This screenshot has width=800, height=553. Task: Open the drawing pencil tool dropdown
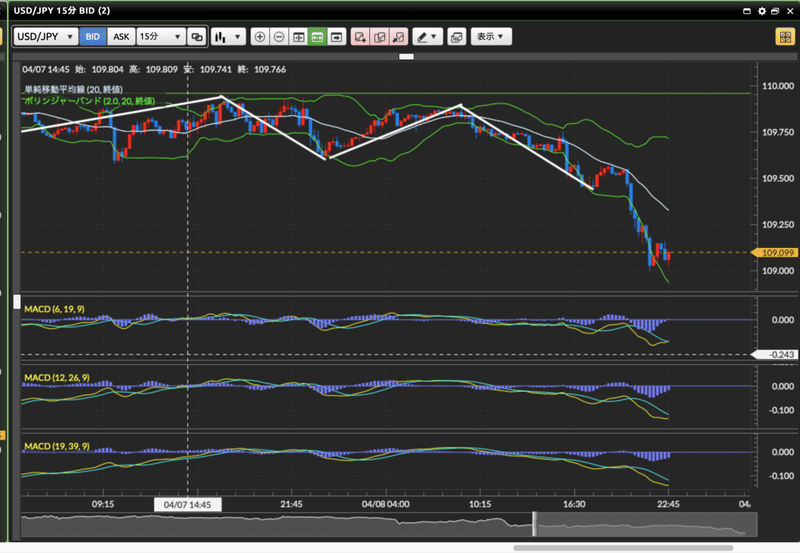click(x=428, y=37)
